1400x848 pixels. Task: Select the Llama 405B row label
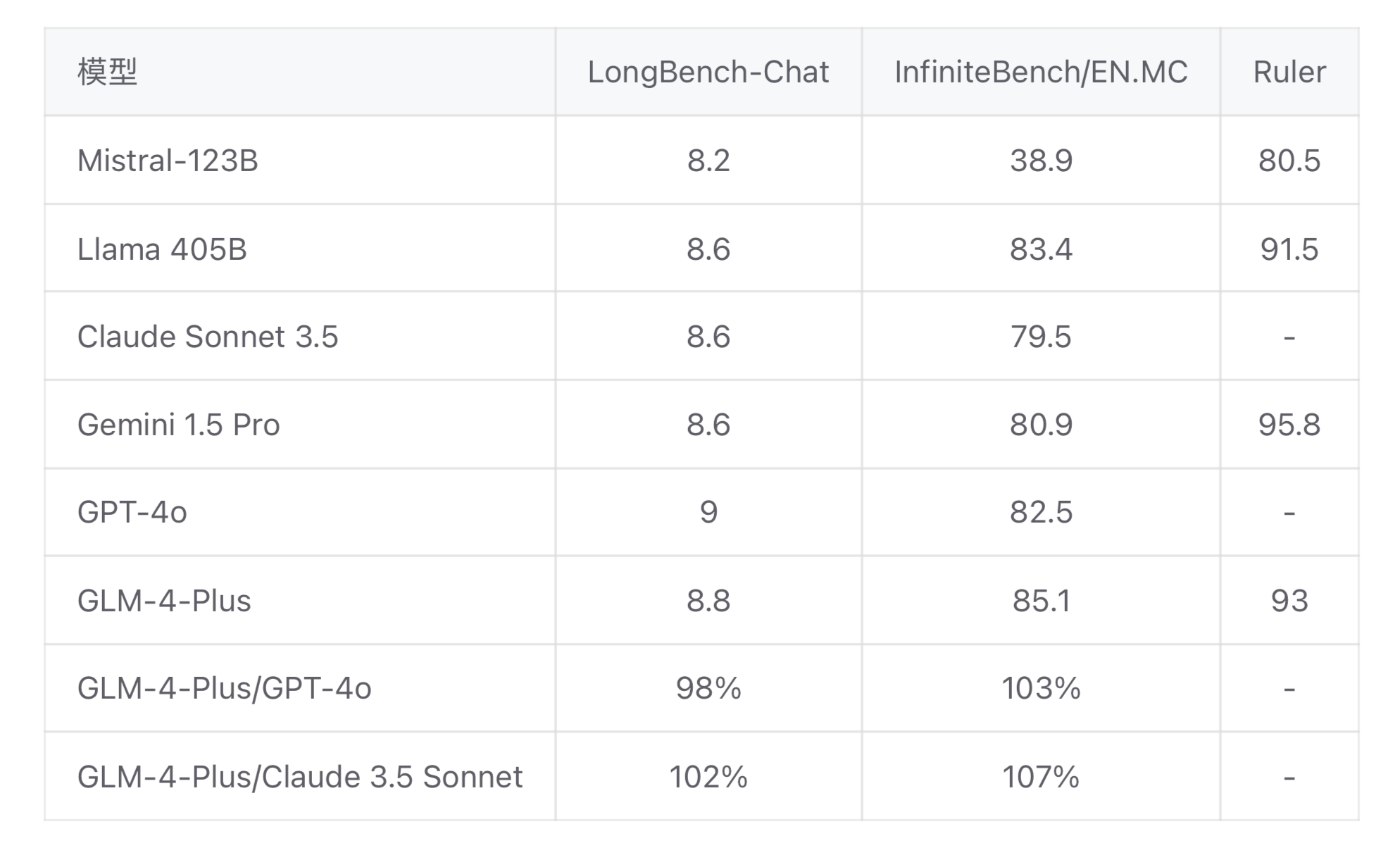click(162, 249)
